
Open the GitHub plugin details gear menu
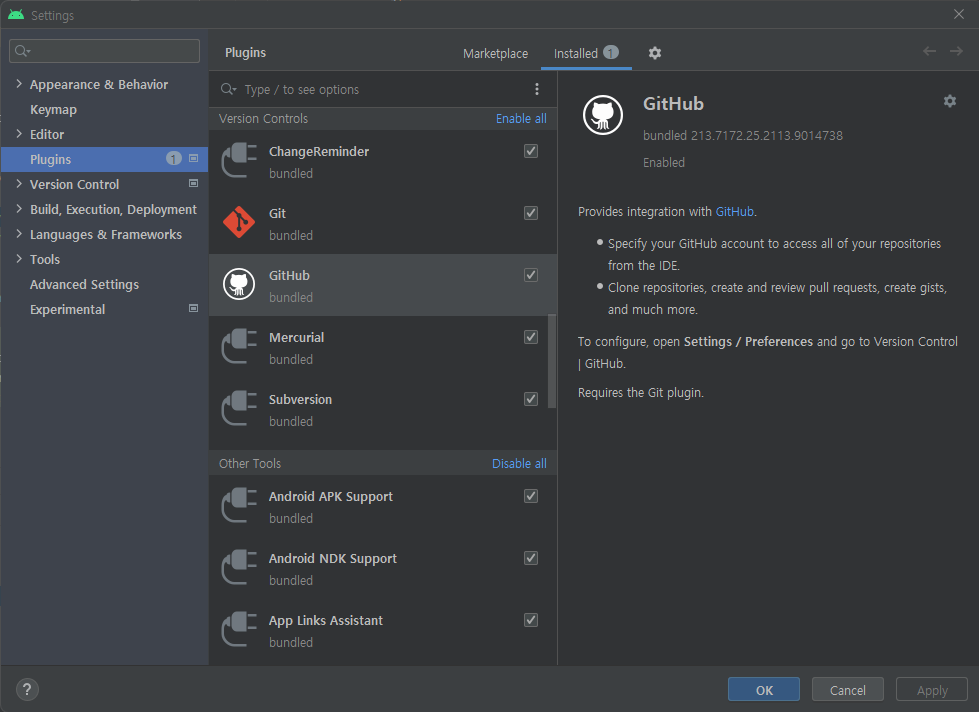tap(950, 101)
